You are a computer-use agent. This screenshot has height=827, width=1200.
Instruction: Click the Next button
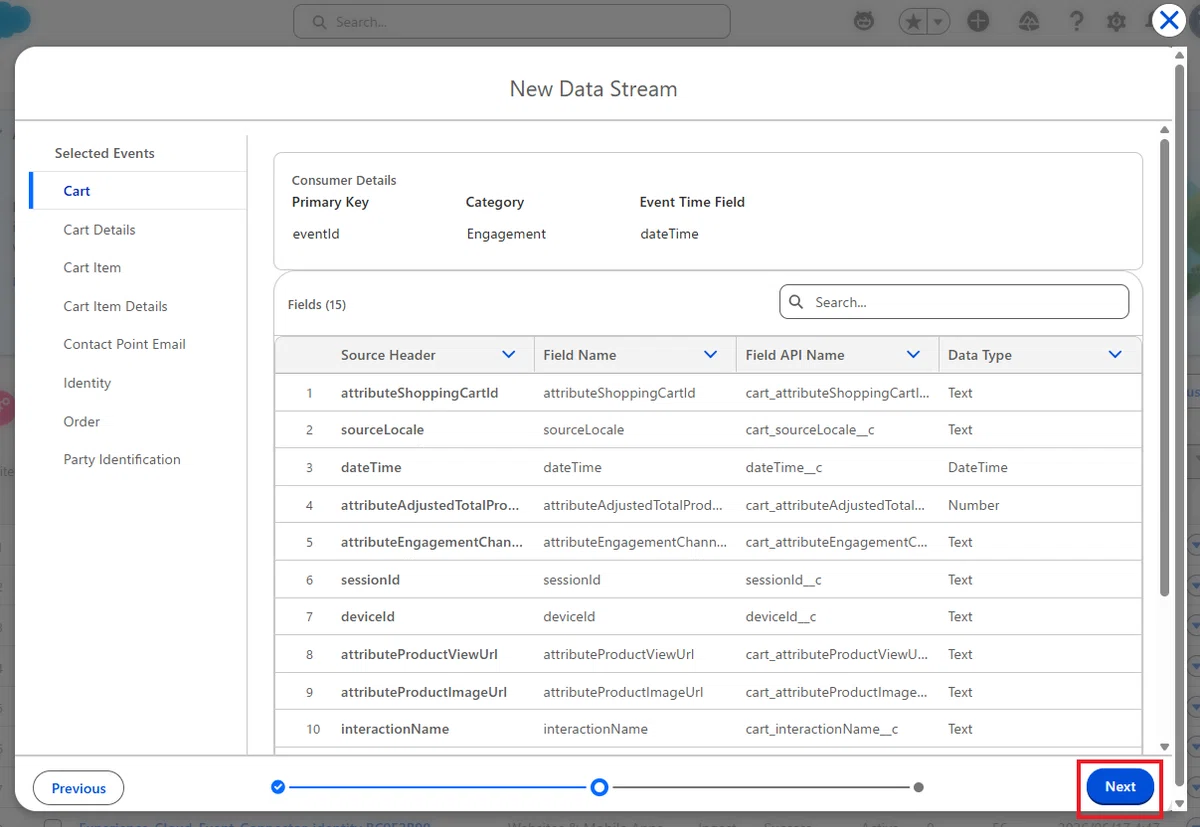point(1120,787)
